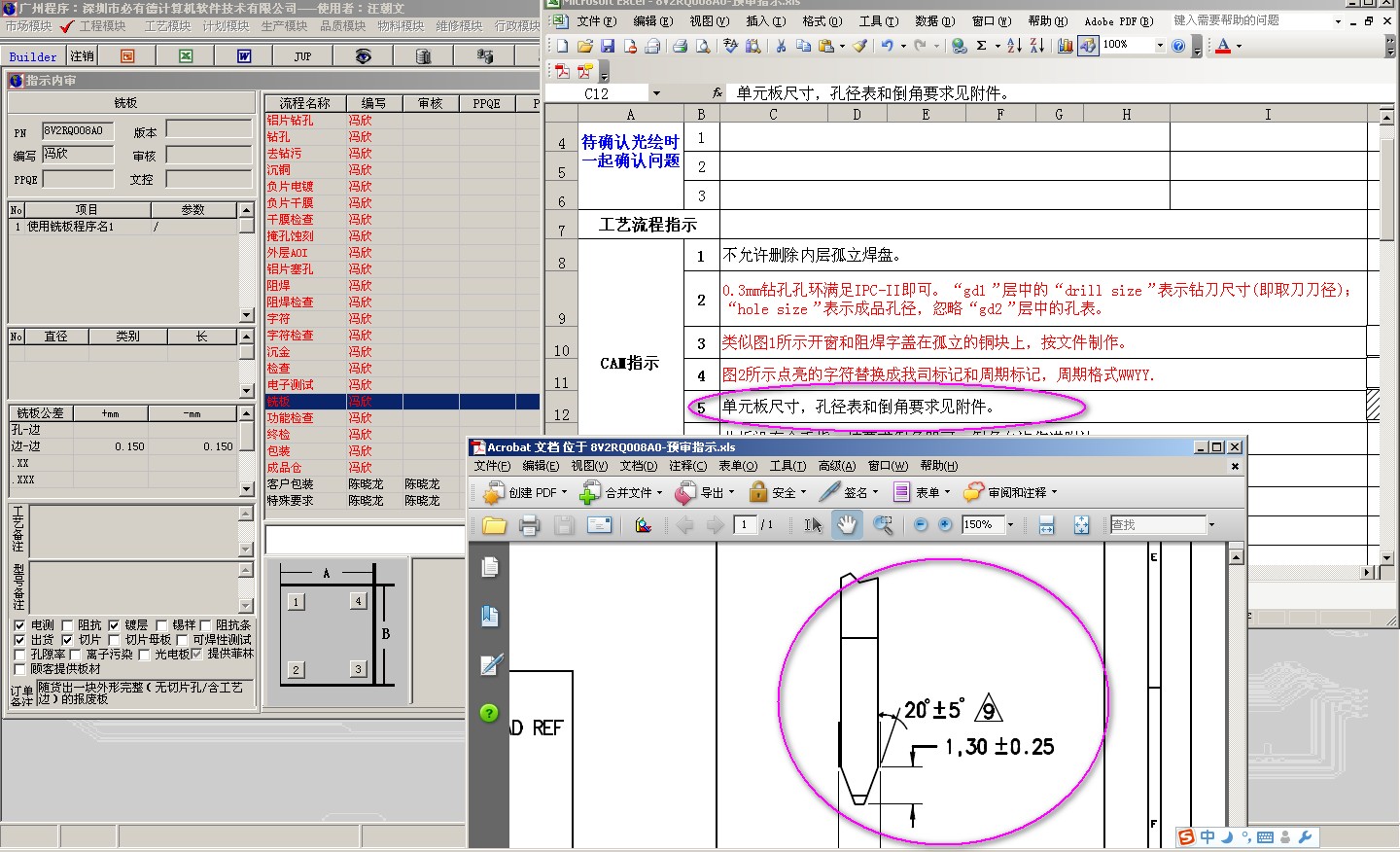Open Acrobat 文档(D) menu

(639, 466)
